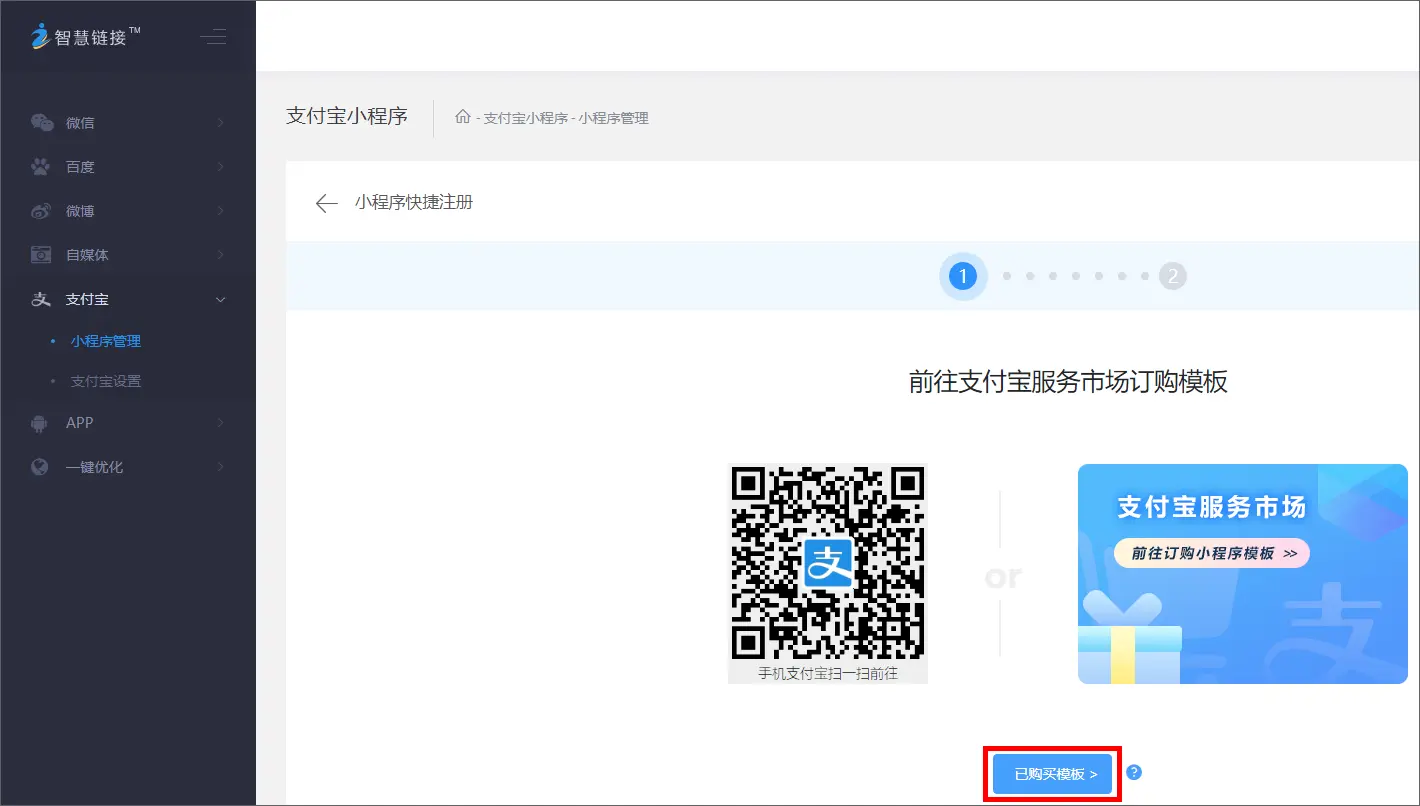Click the 一键优化 globe icon
Image resolution: width=1420 pixels, height=806 pixels.
click(41, 467)
